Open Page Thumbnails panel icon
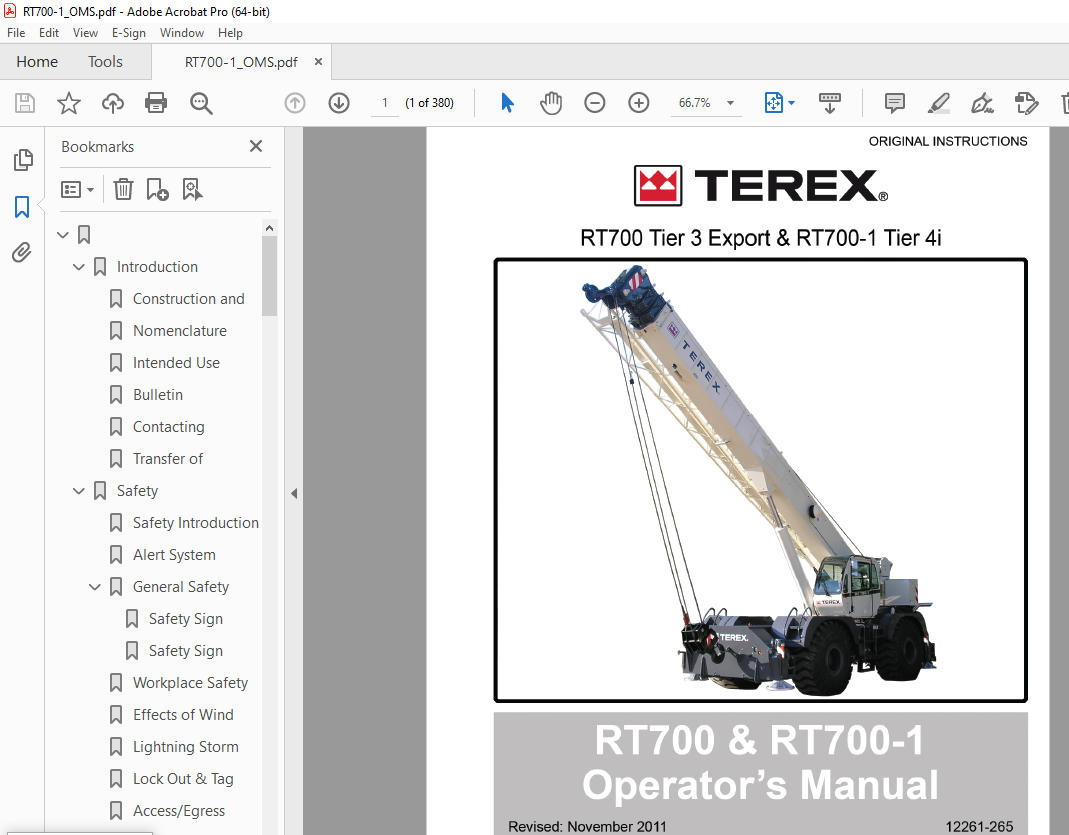This screenshot has height=835, width=1069. coord(22,160)
